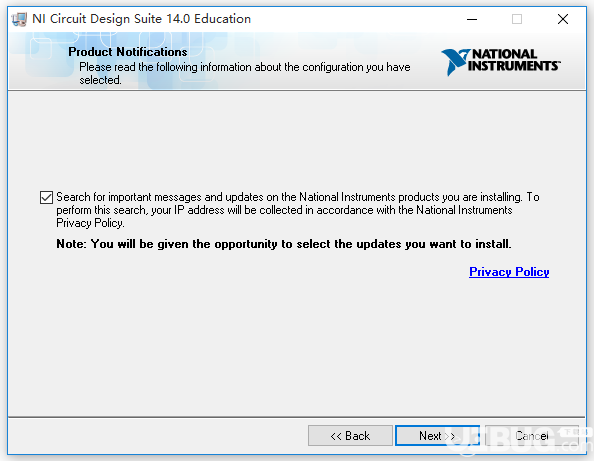Proceed with the Next >> button
The image size is (594, 461).
click(437, 436)
